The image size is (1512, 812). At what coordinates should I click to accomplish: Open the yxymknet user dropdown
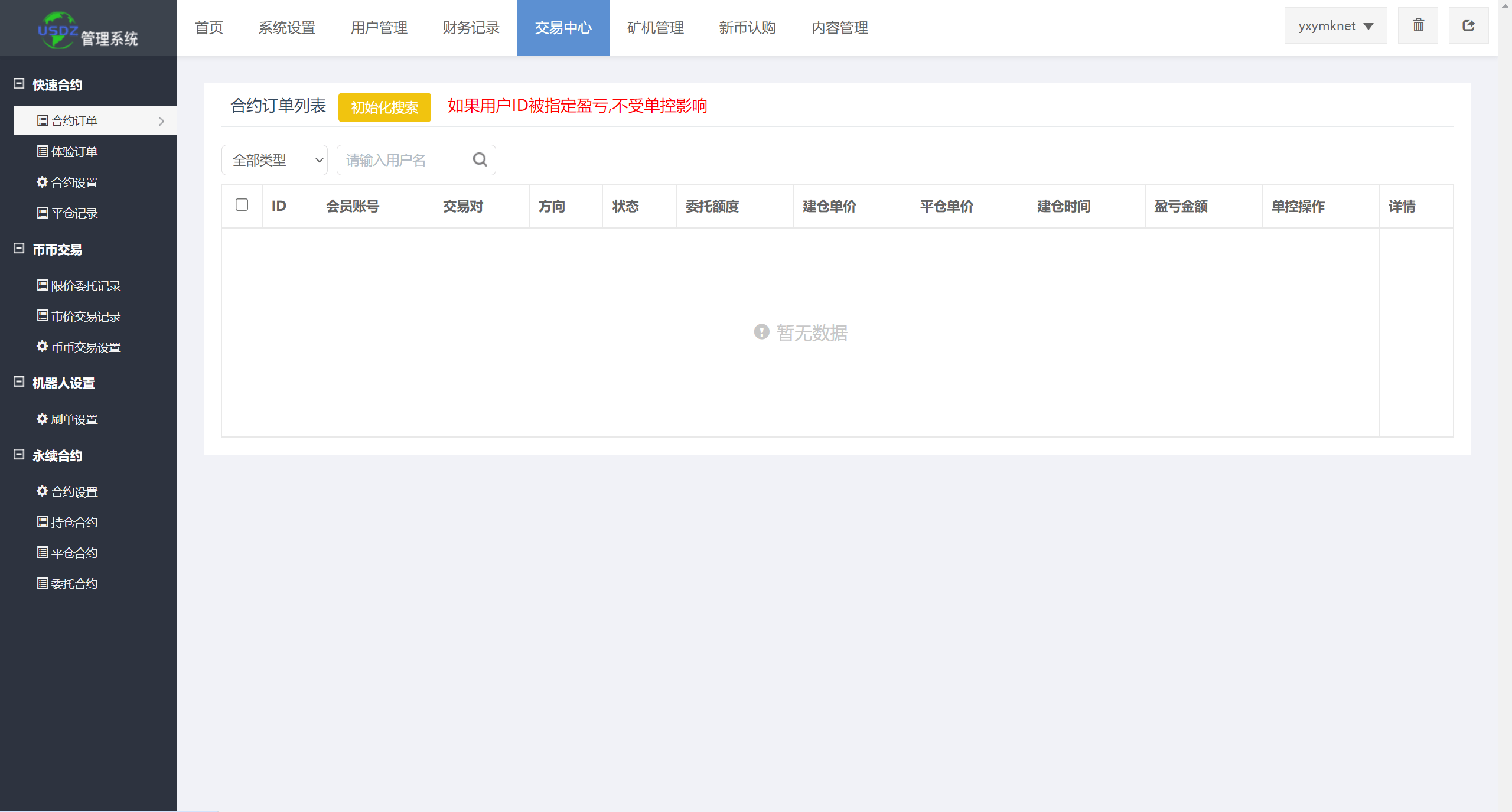[x=1335, y=26]
